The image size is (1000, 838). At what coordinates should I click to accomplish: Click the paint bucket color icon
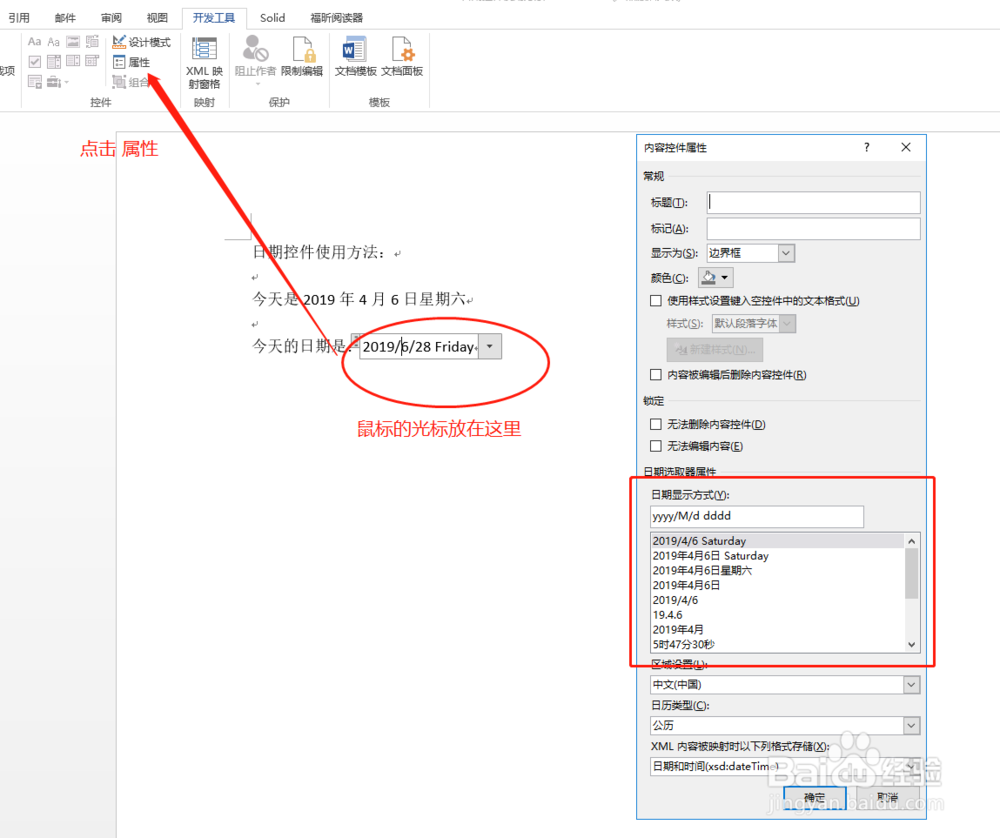point(709,277)
